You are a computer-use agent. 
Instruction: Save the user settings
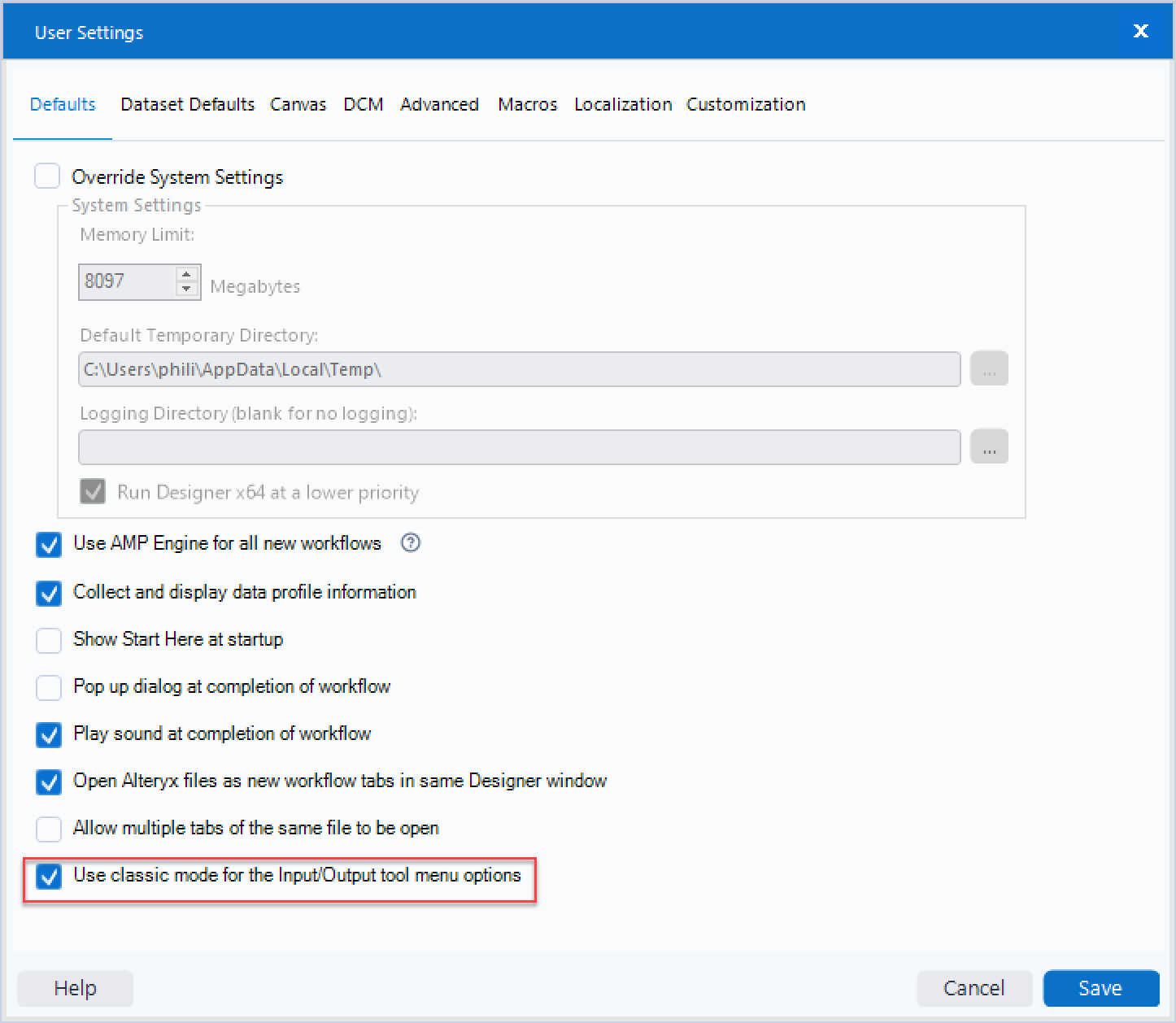[x=1101, y=988]
